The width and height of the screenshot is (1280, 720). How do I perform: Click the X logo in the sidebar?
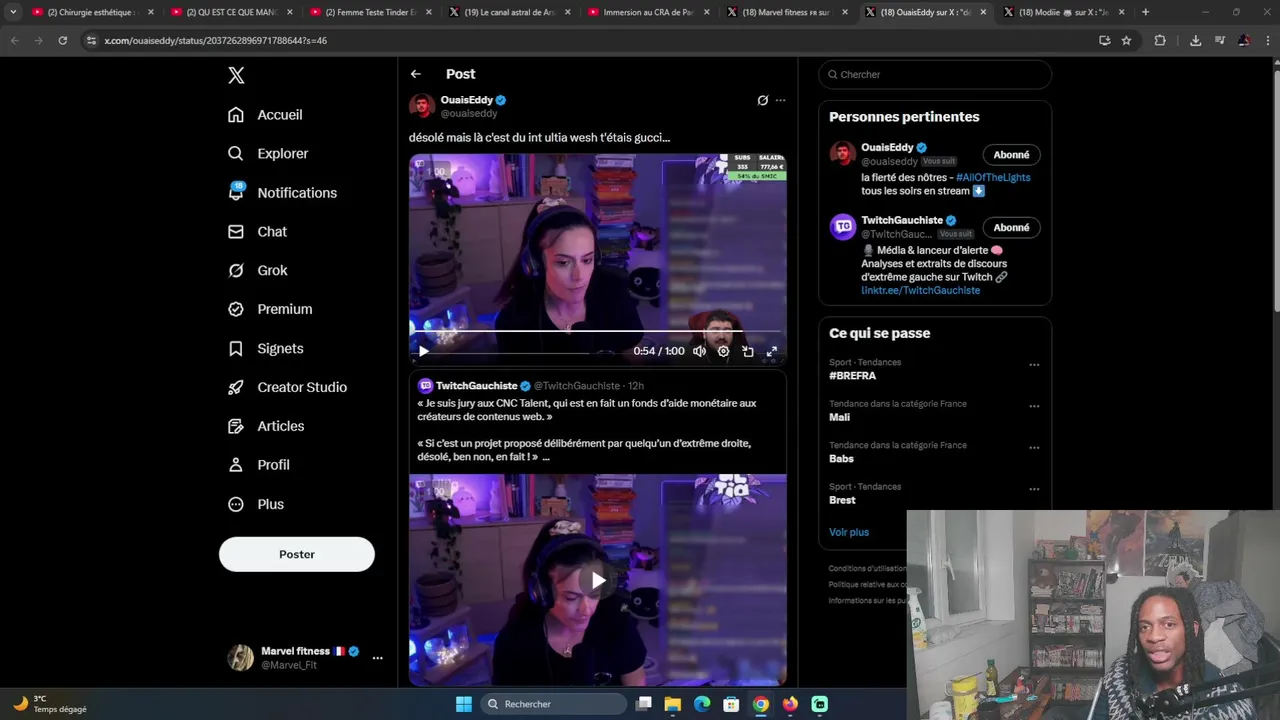point(236,75)
